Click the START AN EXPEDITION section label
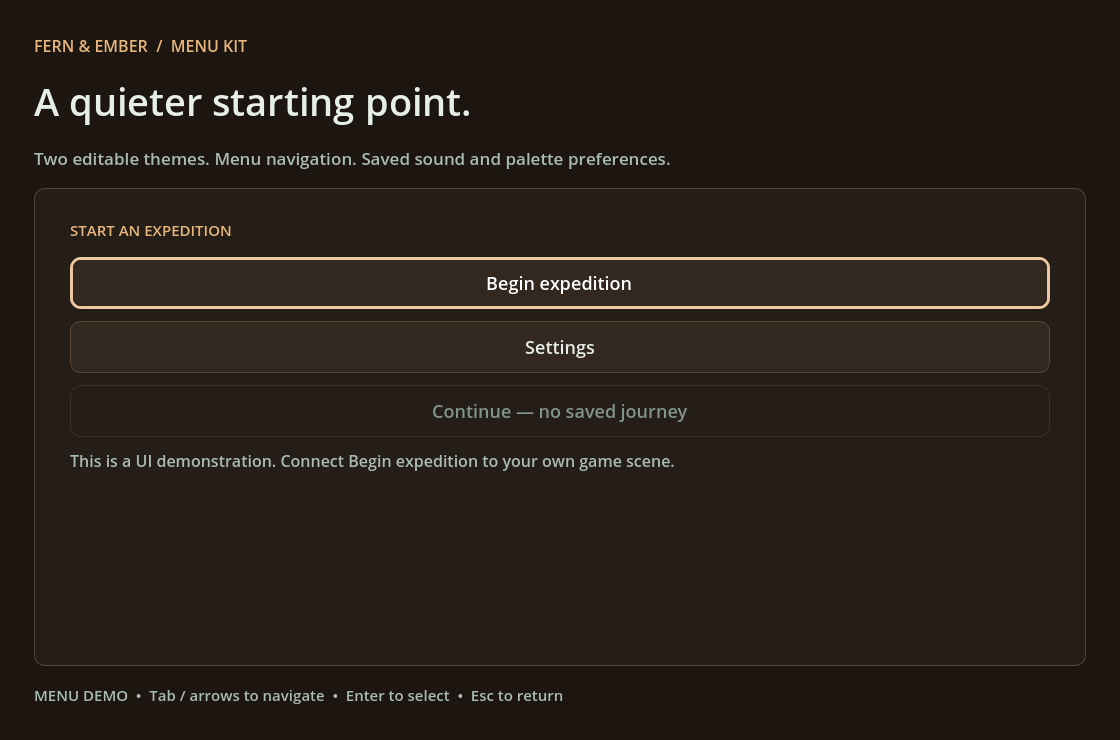 151,231
